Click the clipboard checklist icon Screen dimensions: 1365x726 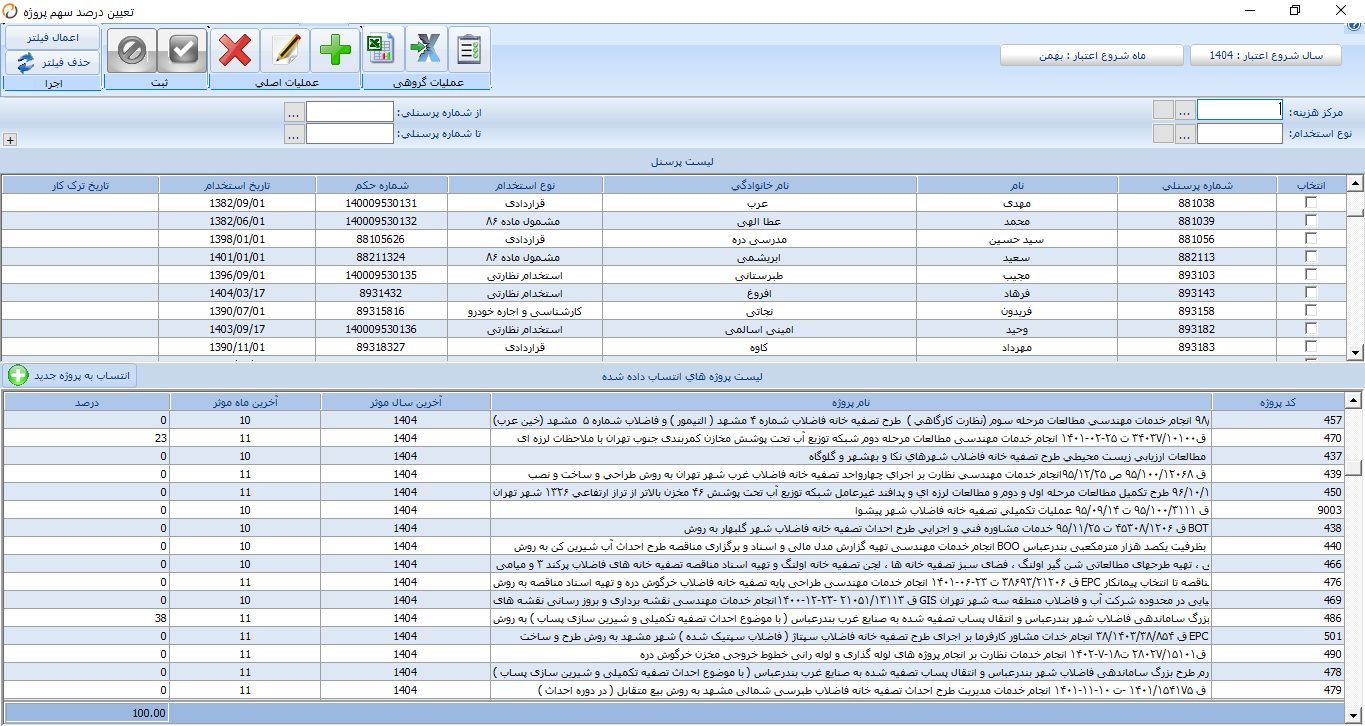469,49
